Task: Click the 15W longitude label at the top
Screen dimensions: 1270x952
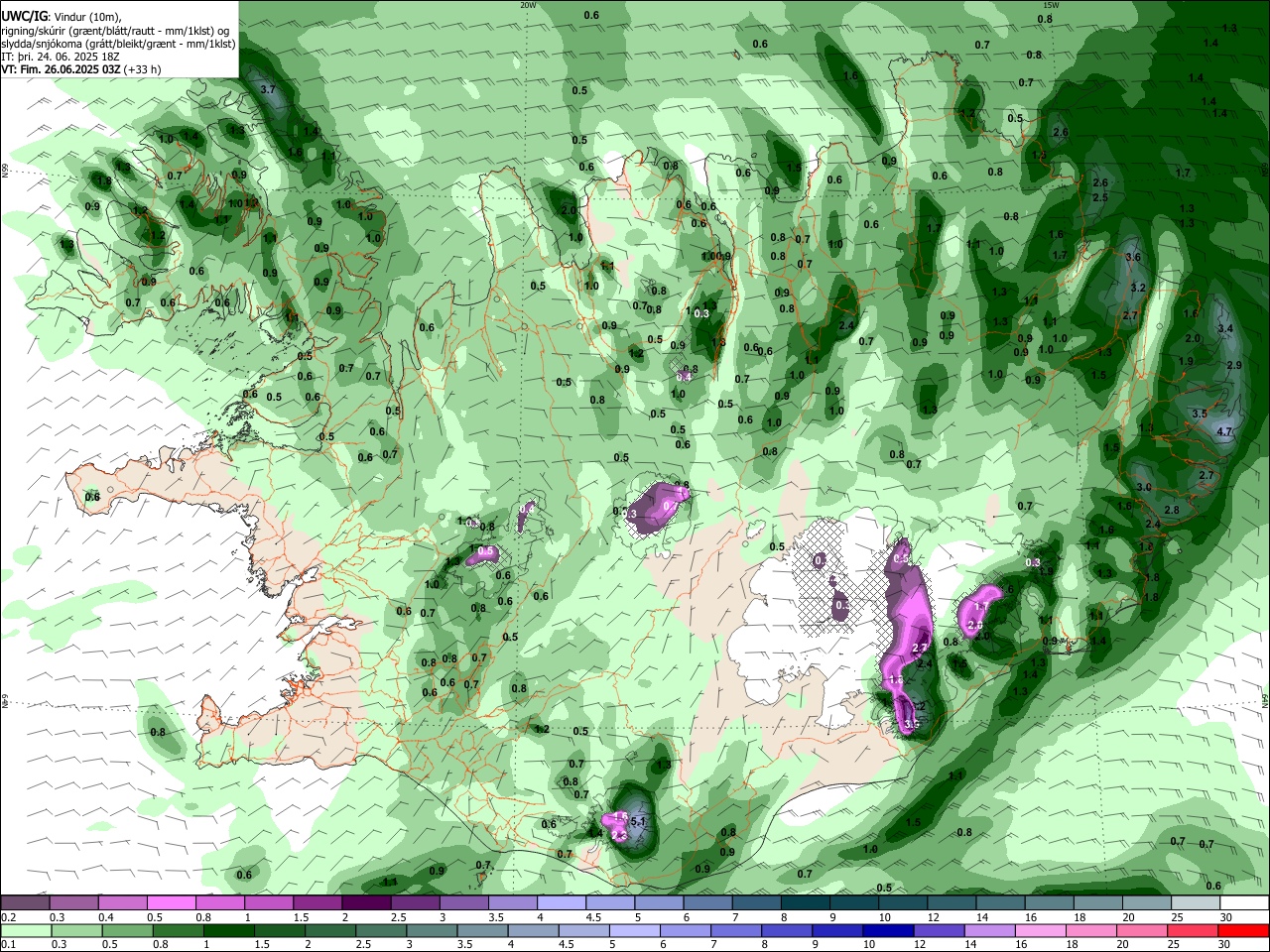Action: click(x=1051, y=5)
